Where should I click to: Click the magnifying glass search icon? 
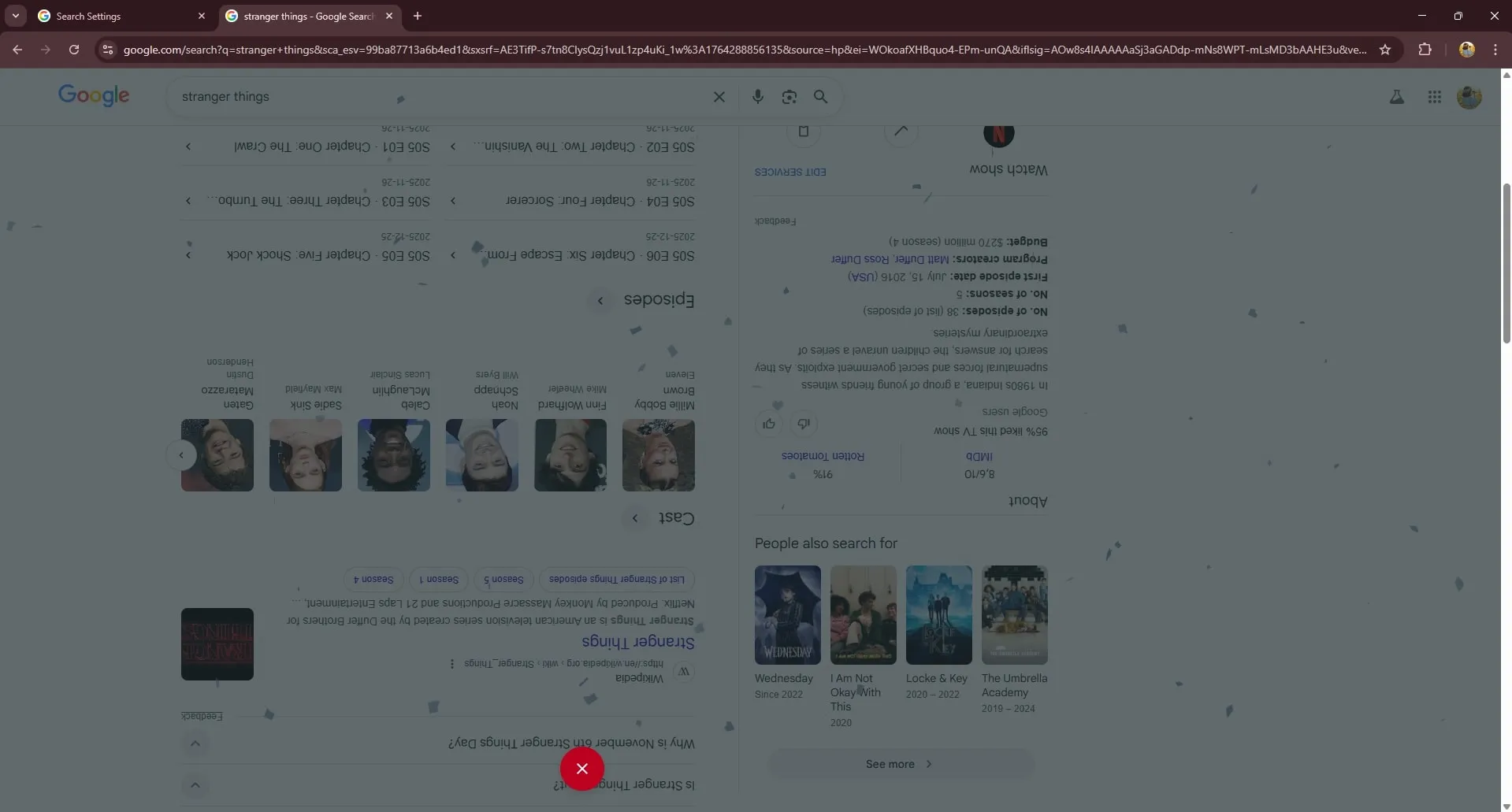point(820,97)
